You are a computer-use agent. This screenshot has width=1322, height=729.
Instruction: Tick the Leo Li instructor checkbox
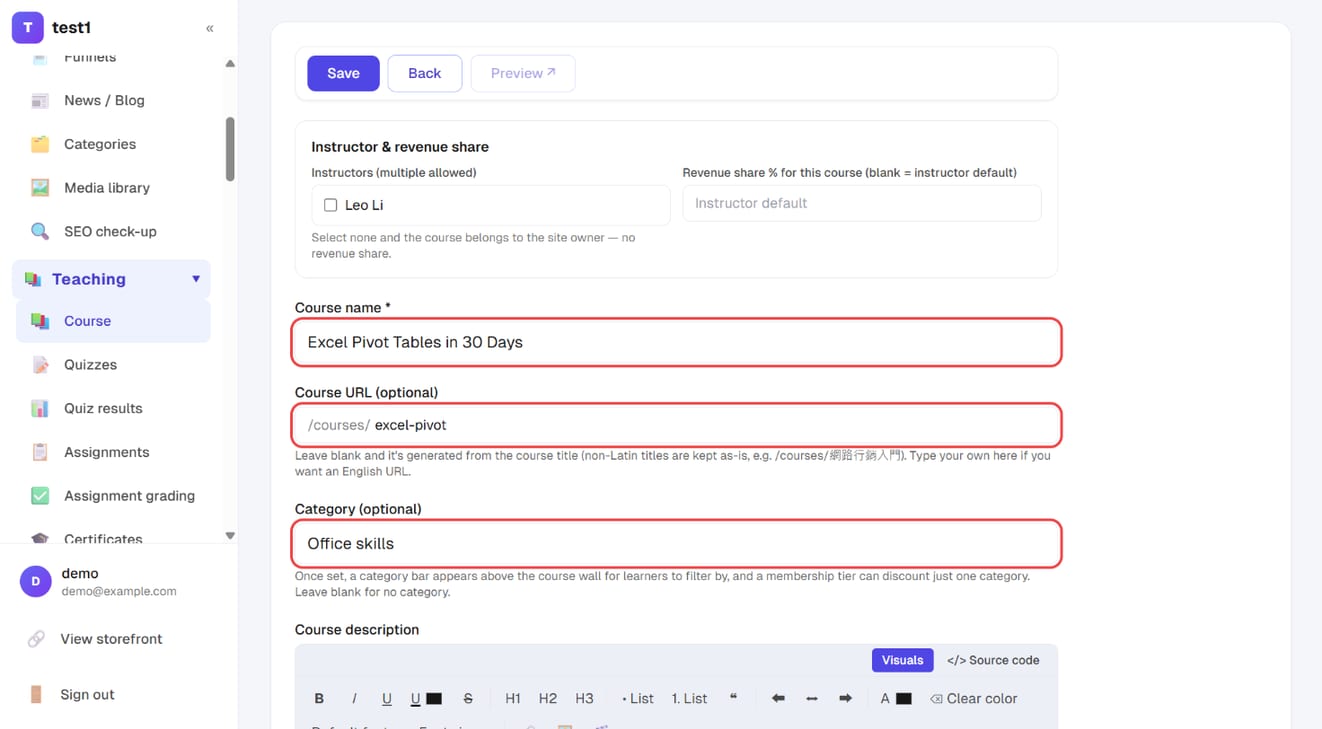(330, 205)
